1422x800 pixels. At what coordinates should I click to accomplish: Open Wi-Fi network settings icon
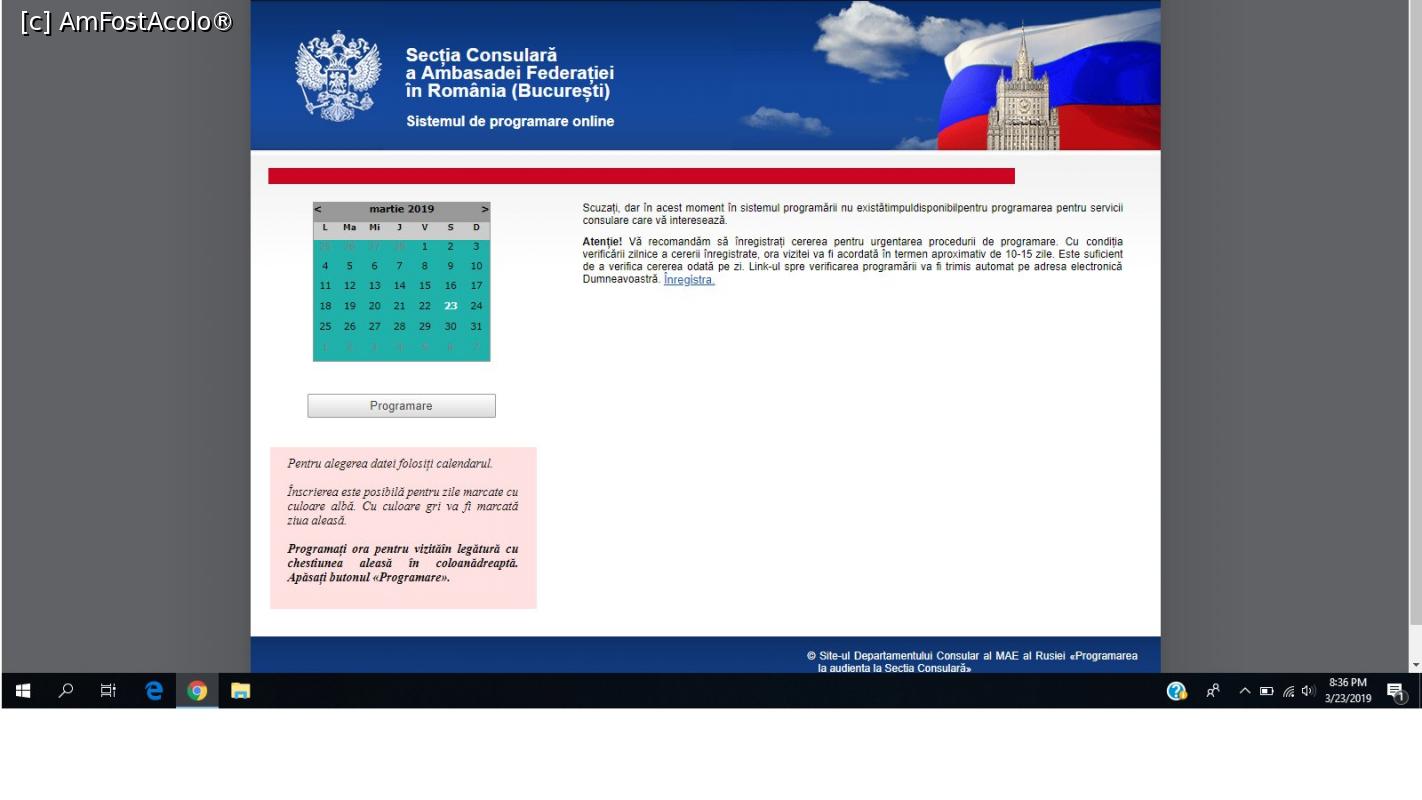1288,691
